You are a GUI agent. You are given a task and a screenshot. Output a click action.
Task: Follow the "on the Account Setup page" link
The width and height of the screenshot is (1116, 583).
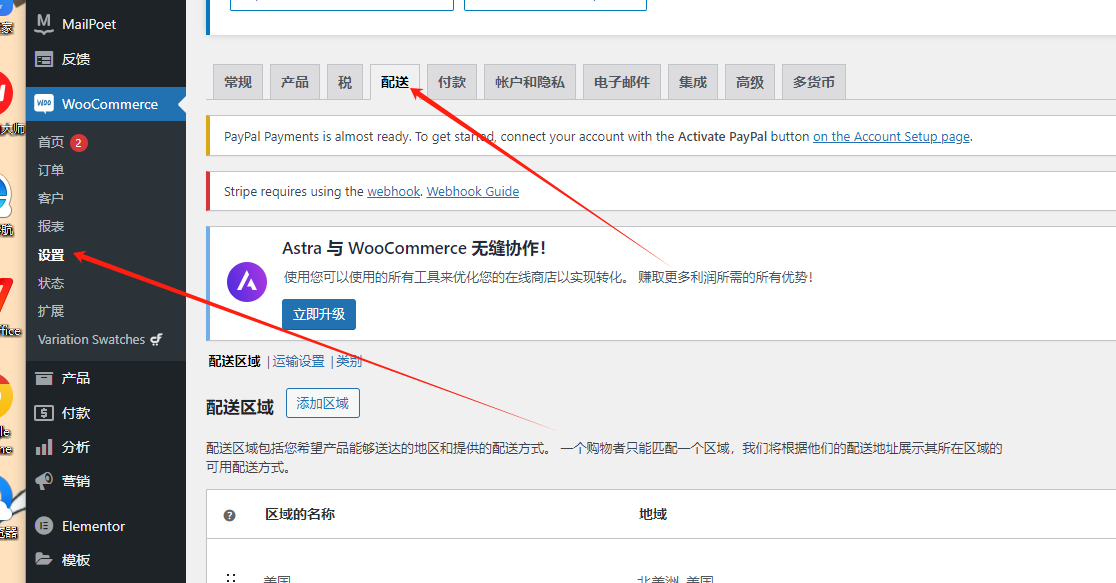(891, 137)
